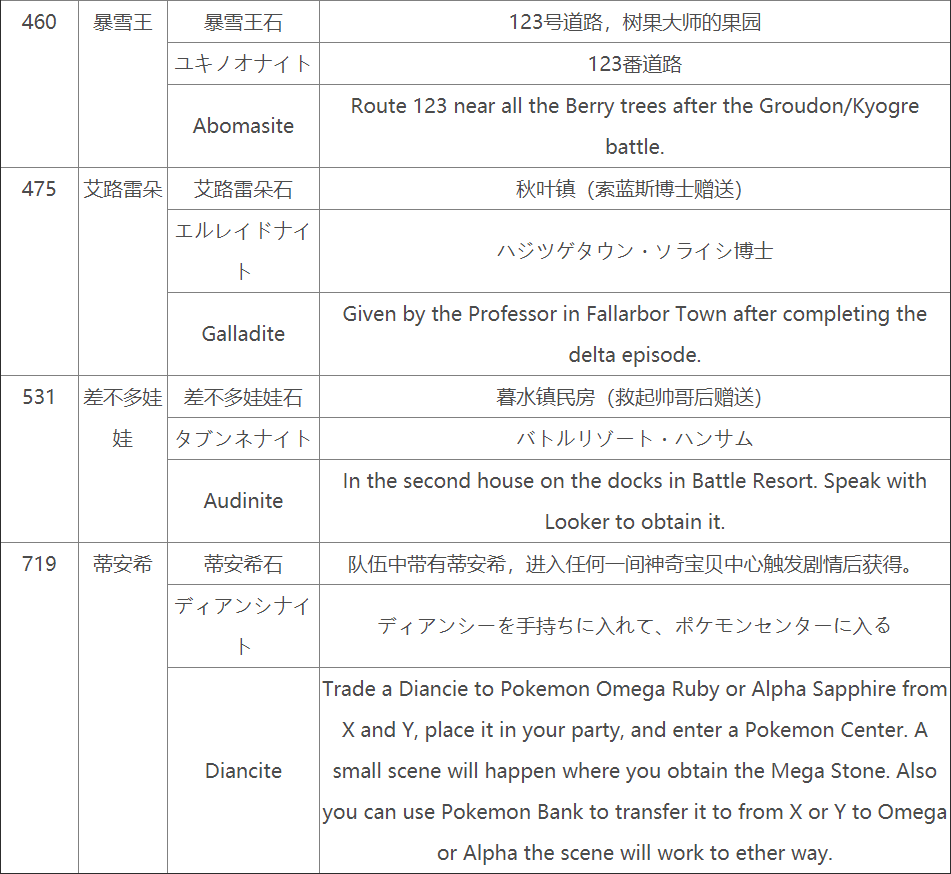Select the Japanese name ユキノオナイト

click(x=243, y=64)
